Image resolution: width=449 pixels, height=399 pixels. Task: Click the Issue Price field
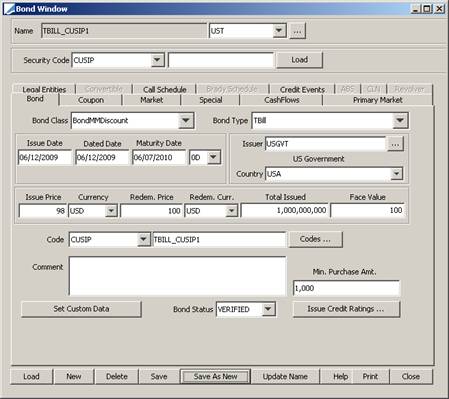tap(43, 211)
